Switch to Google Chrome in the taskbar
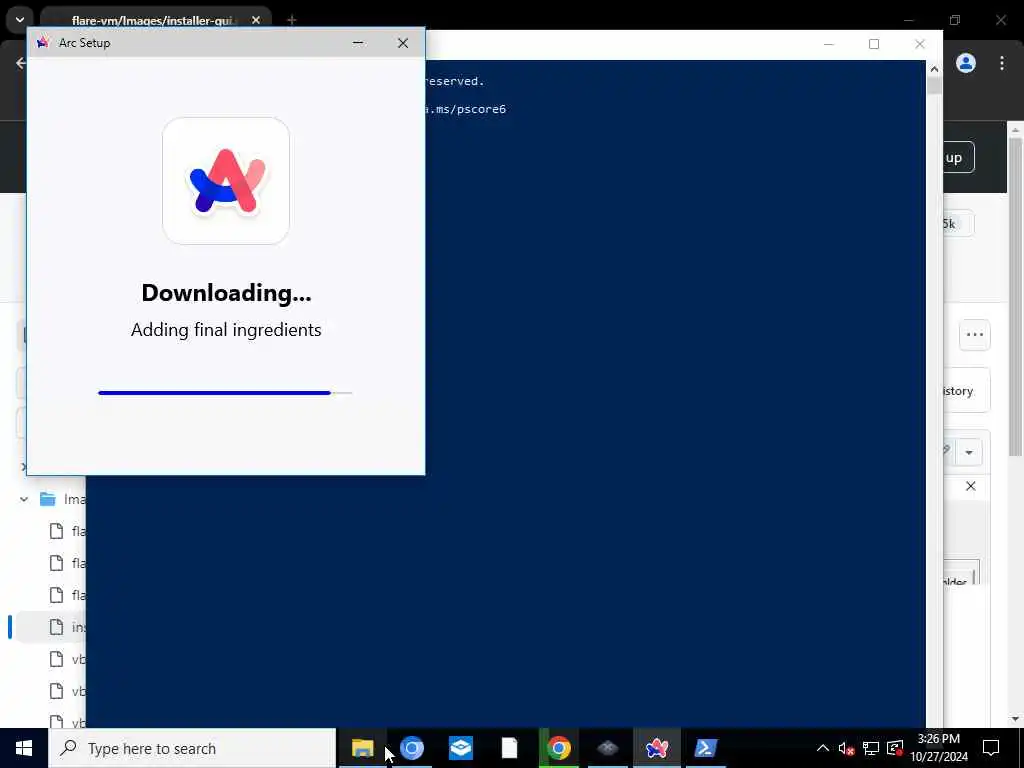The height and width of the screenshot is (768, 1024). (x=559, y=748)
